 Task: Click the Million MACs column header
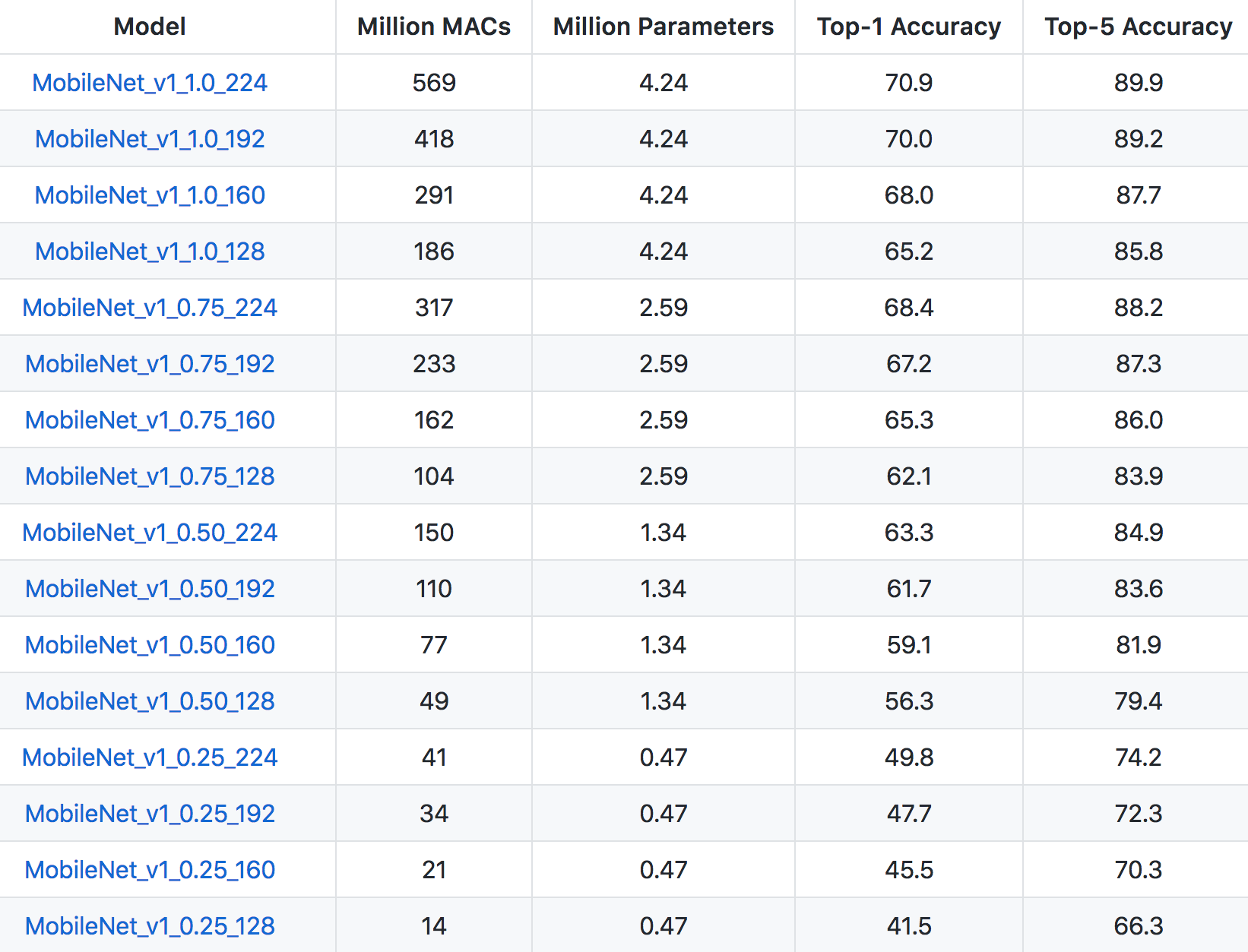tap(434, 27)
